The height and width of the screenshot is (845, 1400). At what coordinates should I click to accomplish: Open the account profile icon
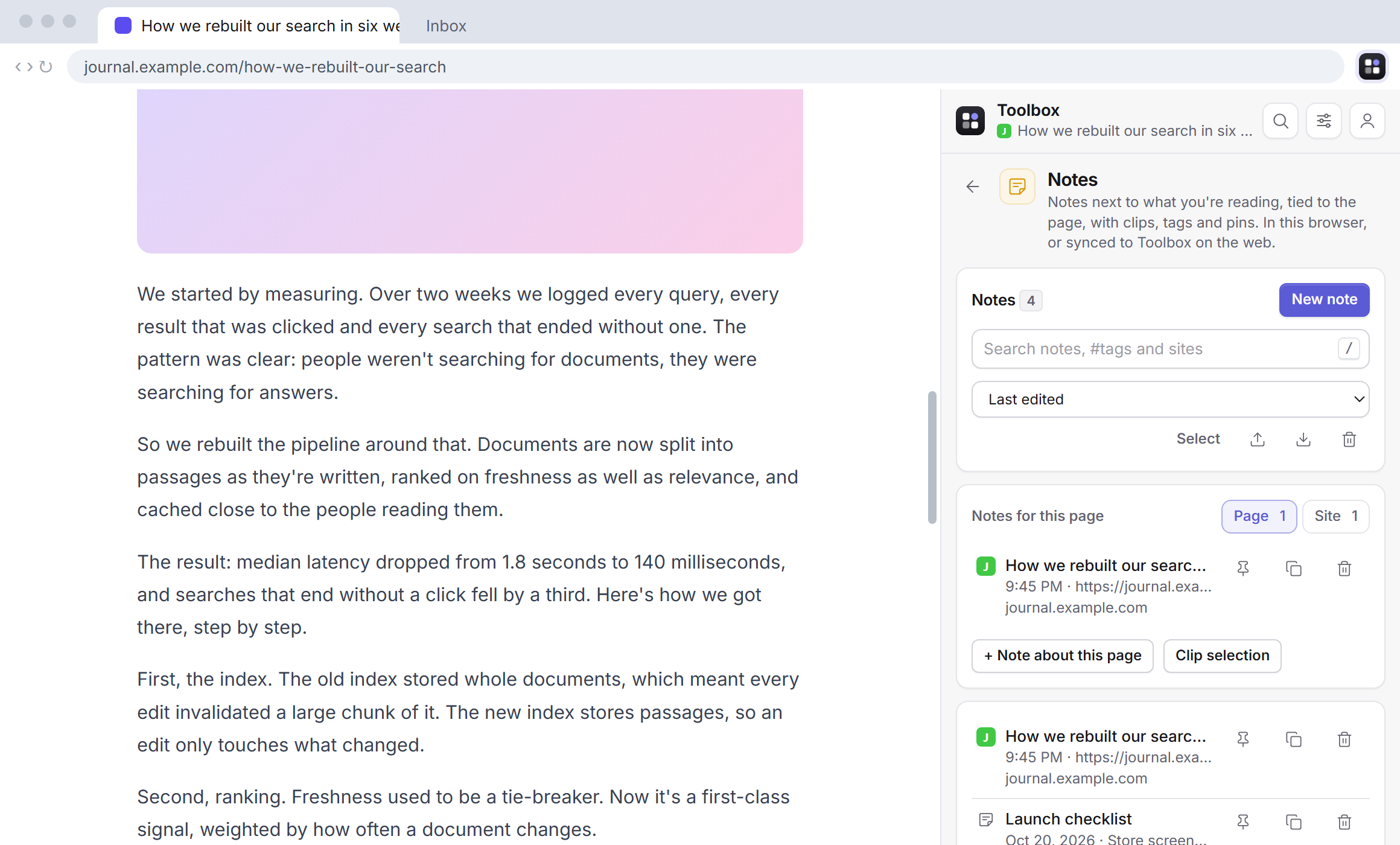pos(1367,121)
